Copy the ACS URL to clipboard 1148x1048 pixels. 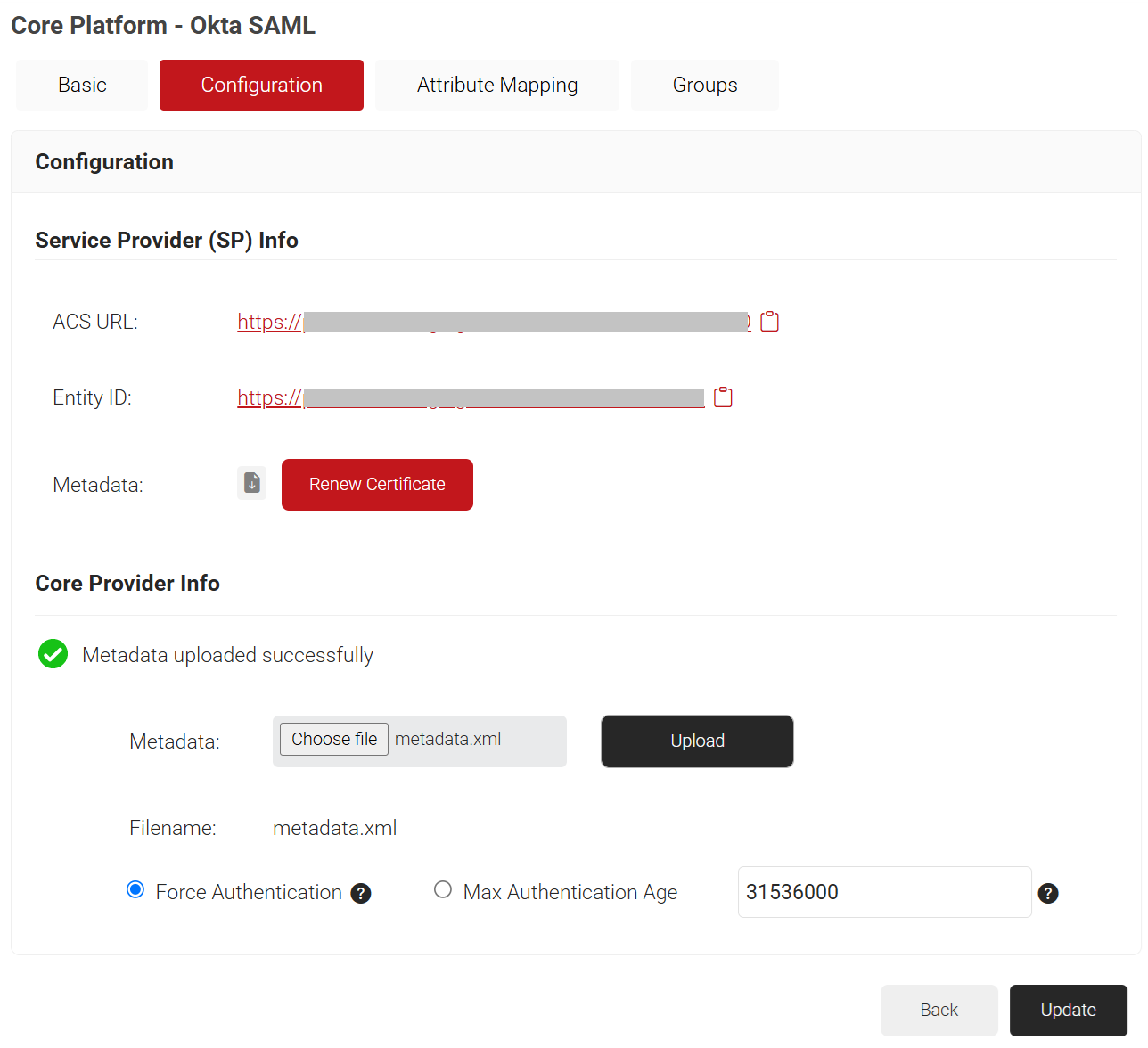coord(769,322)
